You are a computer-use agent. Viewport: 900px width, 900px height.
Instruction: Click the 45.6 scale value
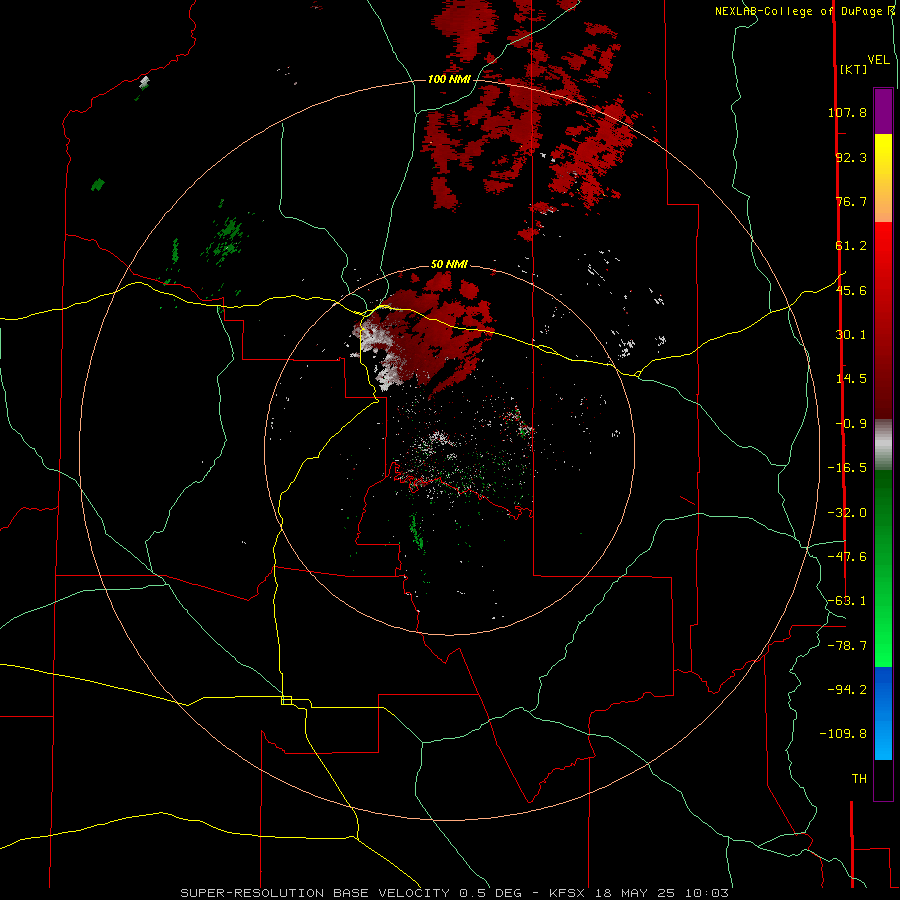851,290
